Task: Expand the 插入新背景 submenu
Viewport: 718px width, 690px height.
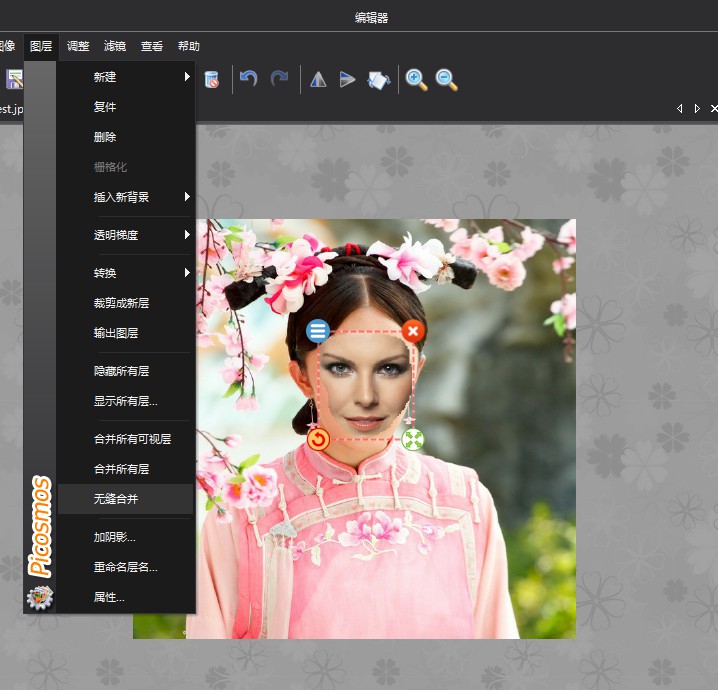Action: (x=126, y=197)
